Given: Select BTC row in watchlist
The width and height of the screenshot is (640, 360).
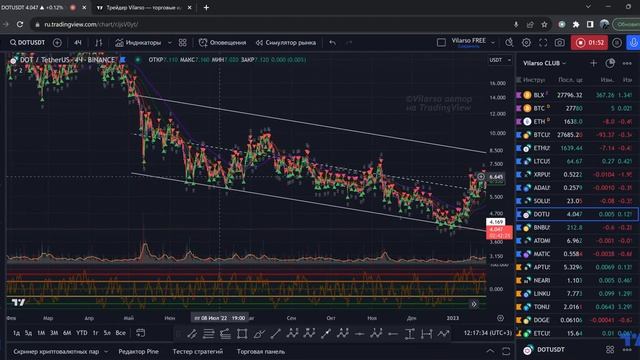Looking at the screenshot, I should tap(578, 108).
